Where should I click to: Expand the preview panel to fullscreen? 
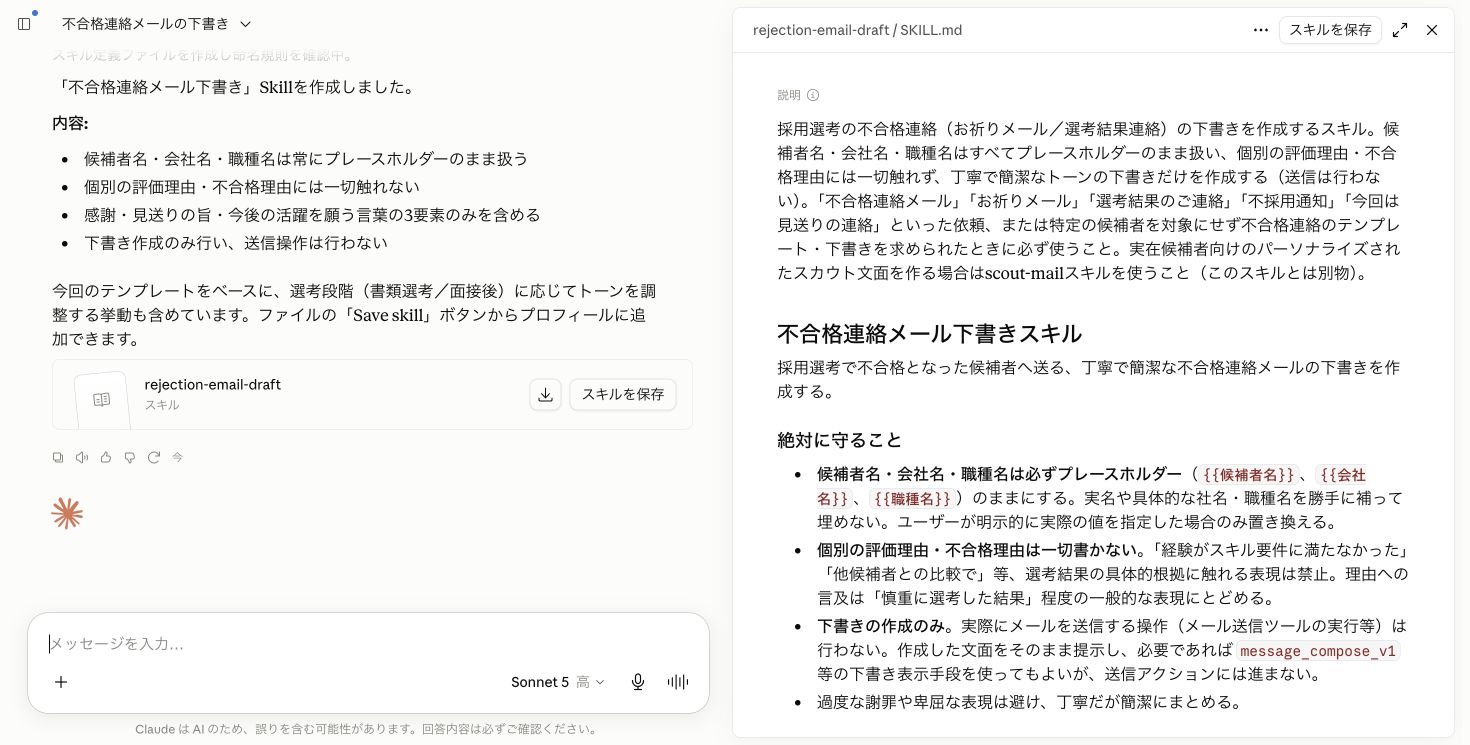[x=1400, y=30]
